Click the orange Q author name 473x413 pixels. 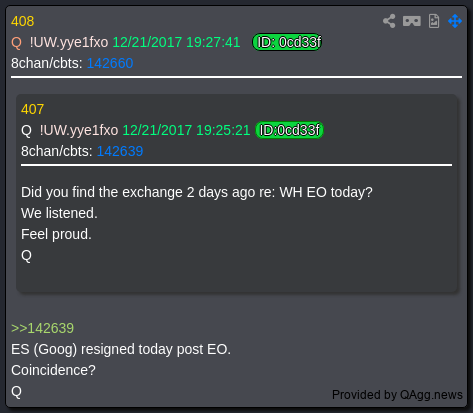click(16, 43)
